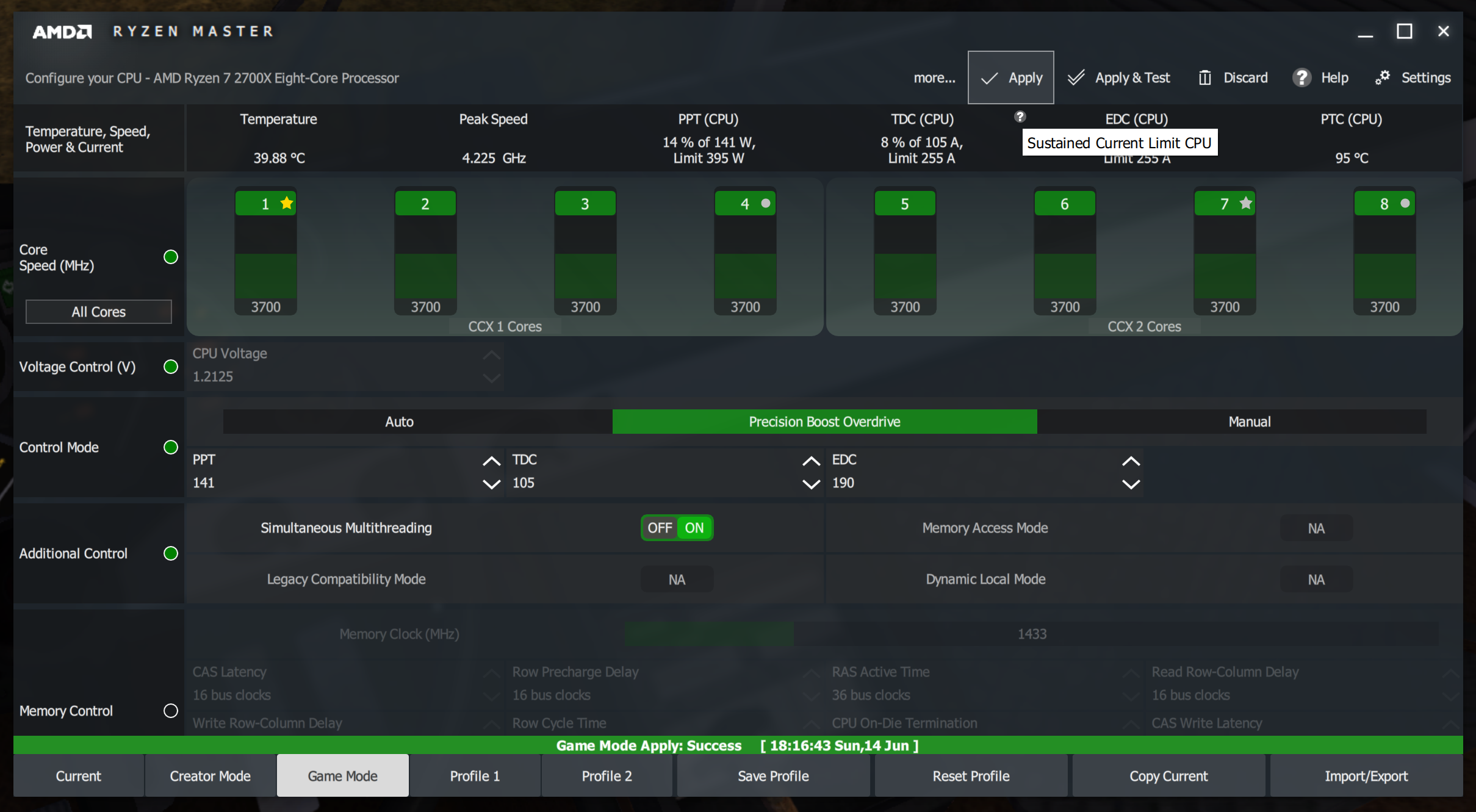The image size is (1476, 812).
Task: Click the gold star on core 1
Action: pyautogui.click(x=287, y=203)
